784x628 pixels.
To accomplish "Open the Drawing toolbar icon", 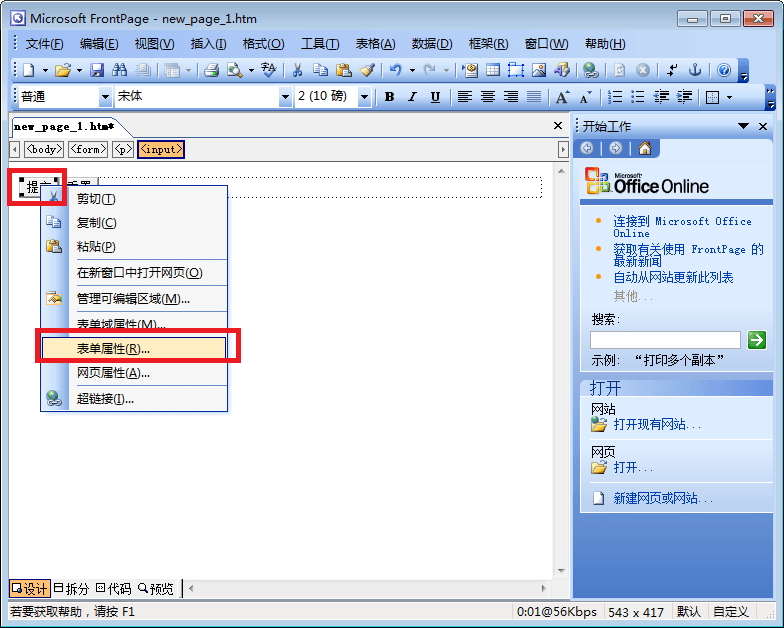I will pyautogui.click(x=562, y=70).
